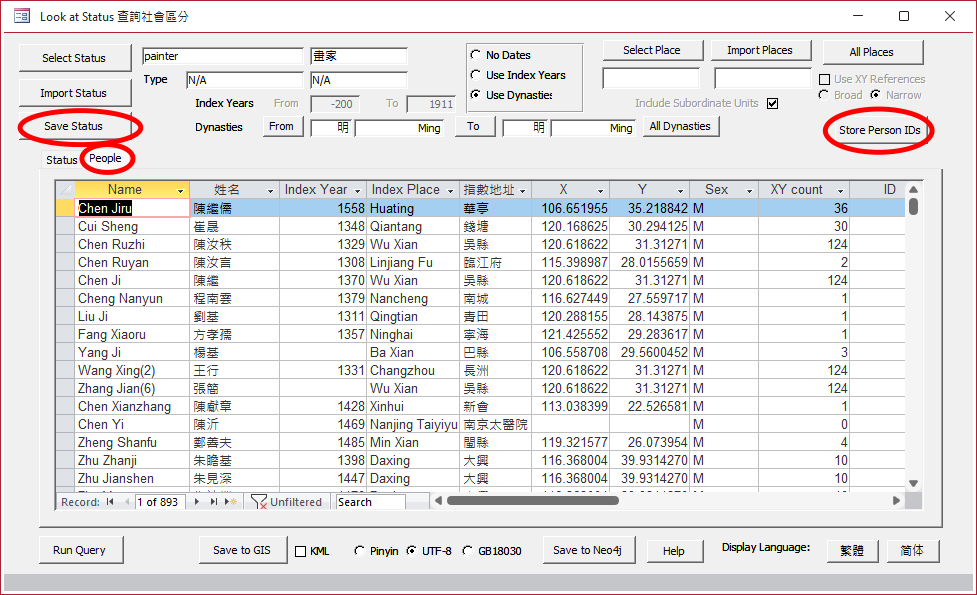Click the Access form icon in title bar

[x=21, y=16]
